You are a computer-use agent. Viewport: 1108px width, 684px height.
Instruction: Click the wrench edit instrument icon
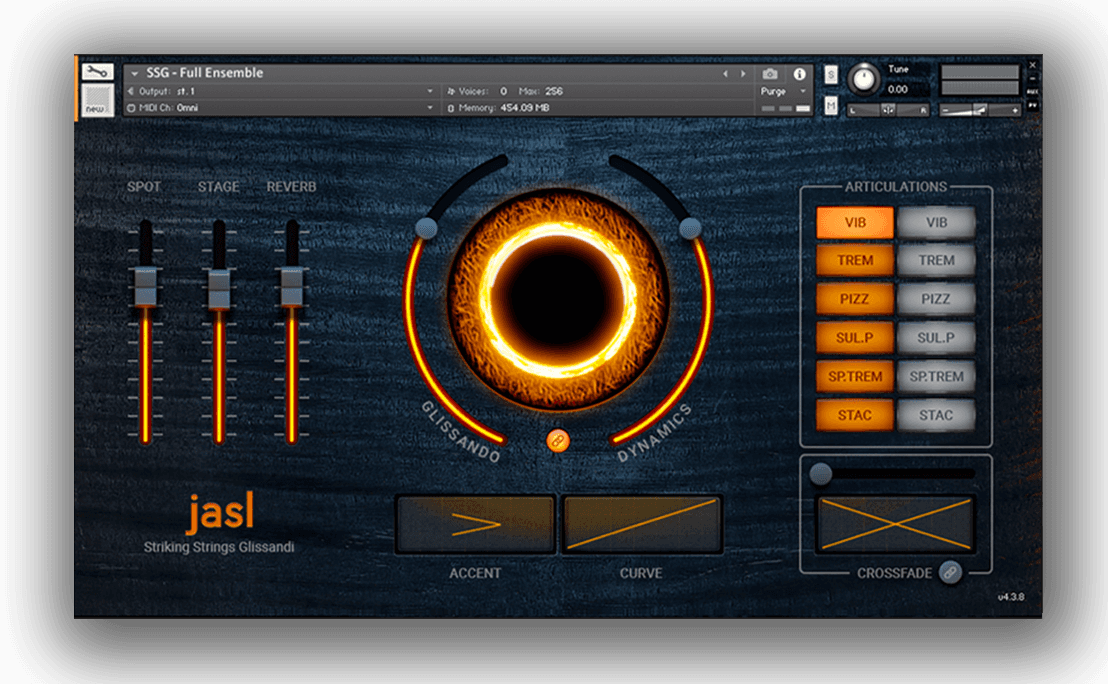(x=97, y=72)
